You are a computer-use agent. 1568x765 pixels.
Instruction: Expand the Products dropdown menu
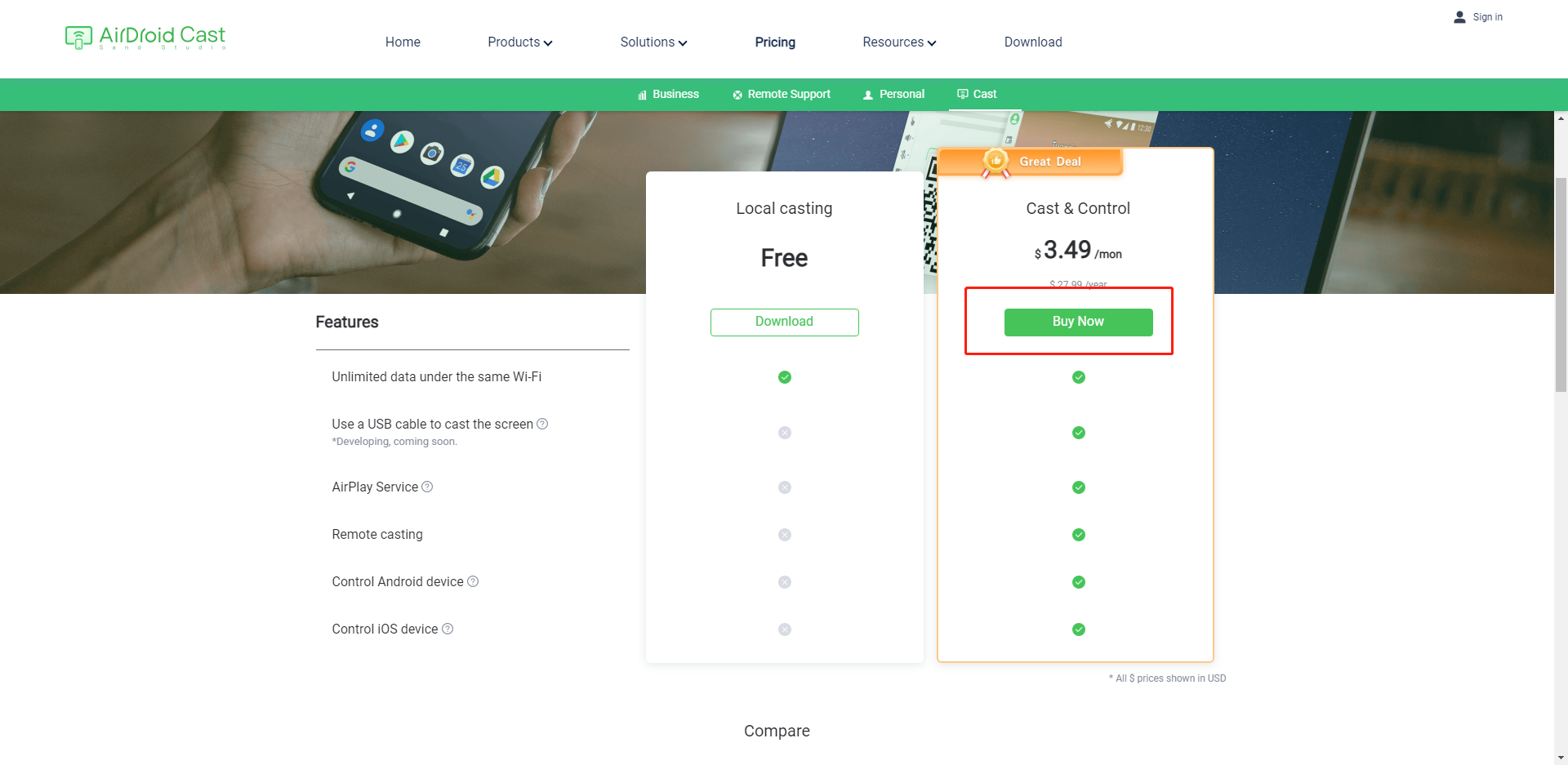(519, 42)
